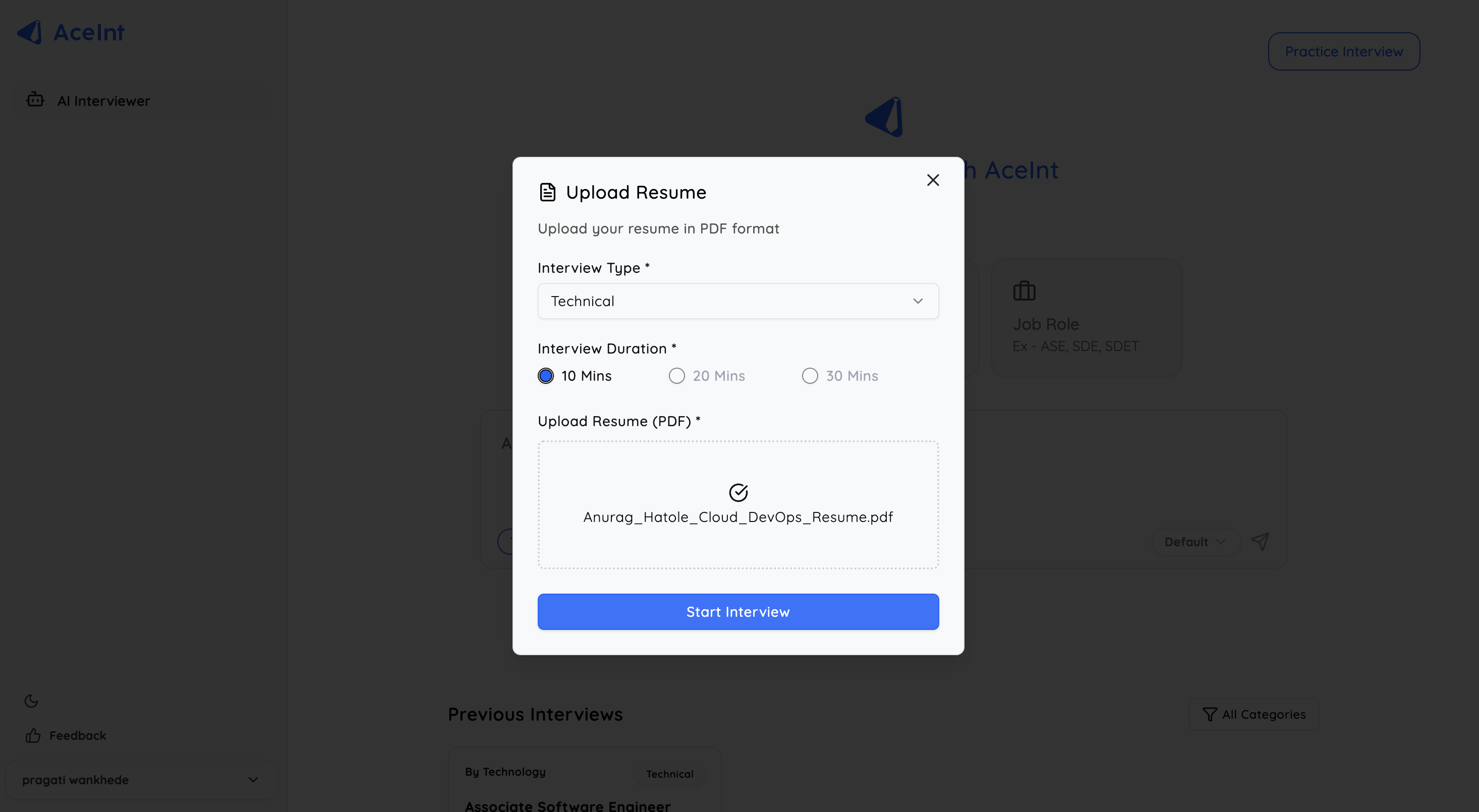
Task: Click the send paper-plane icon
Action: coord(1260,541)
